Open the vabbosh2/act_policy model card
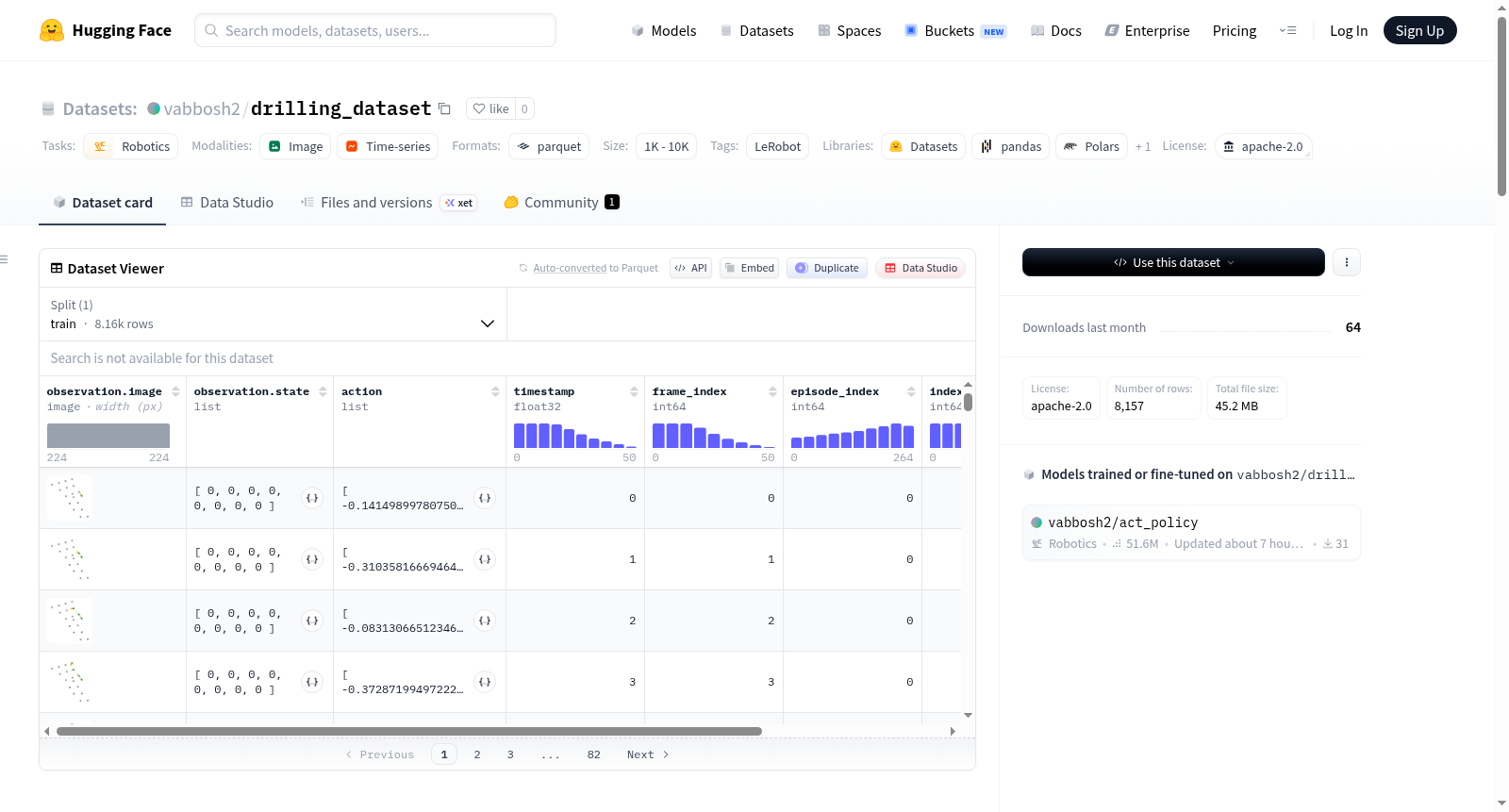 (x=1191, y=533)
